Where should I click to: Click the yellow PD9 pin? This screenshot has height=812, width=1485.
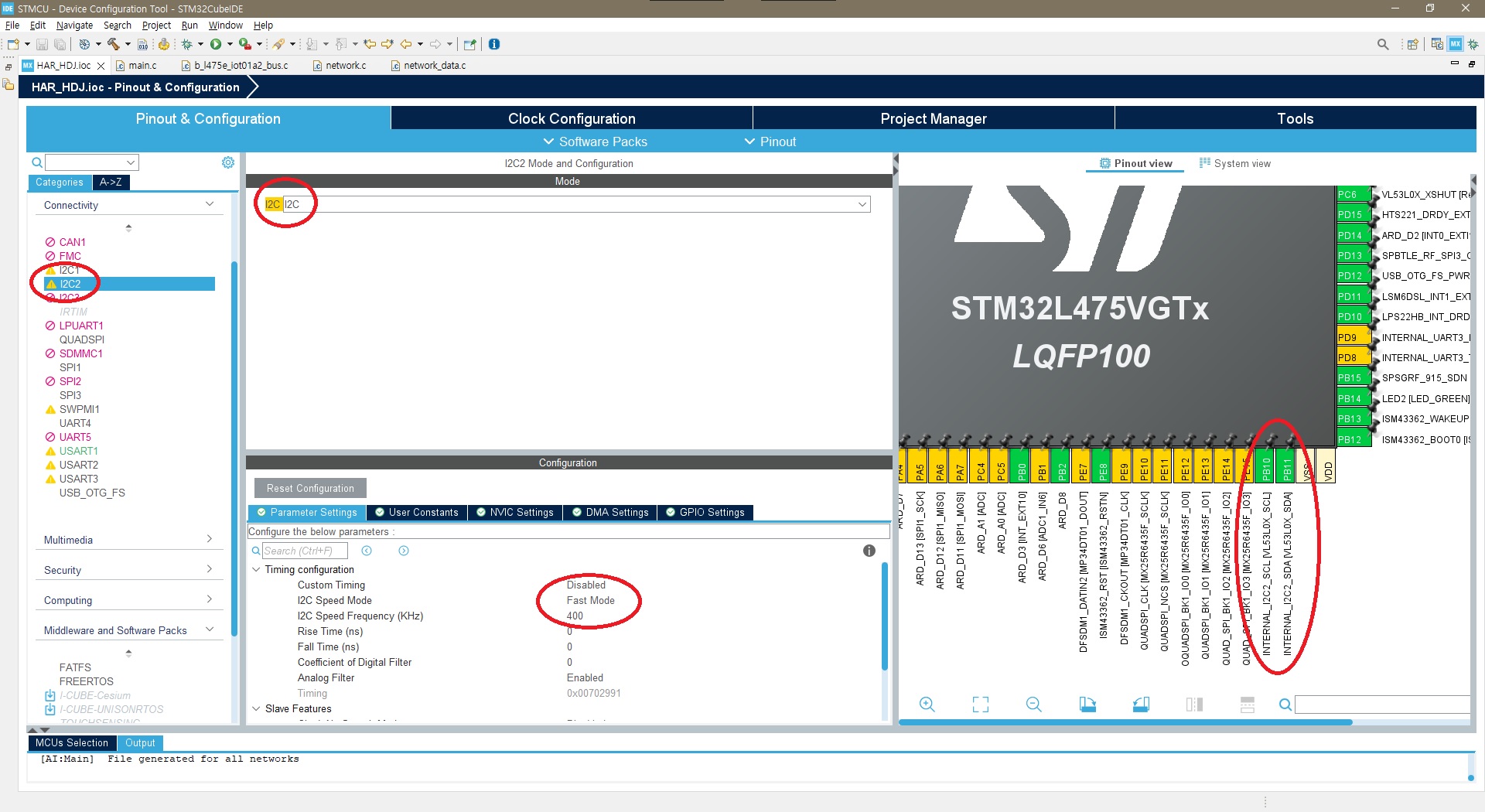click(1353, 337)
